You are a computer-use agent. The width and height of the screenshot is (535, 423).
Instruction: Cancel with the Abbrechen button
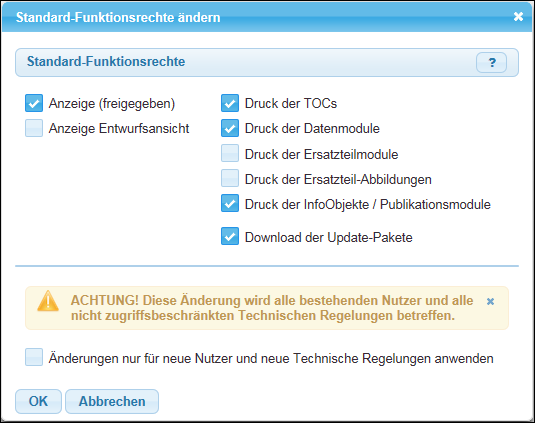(x=112, y=402)
